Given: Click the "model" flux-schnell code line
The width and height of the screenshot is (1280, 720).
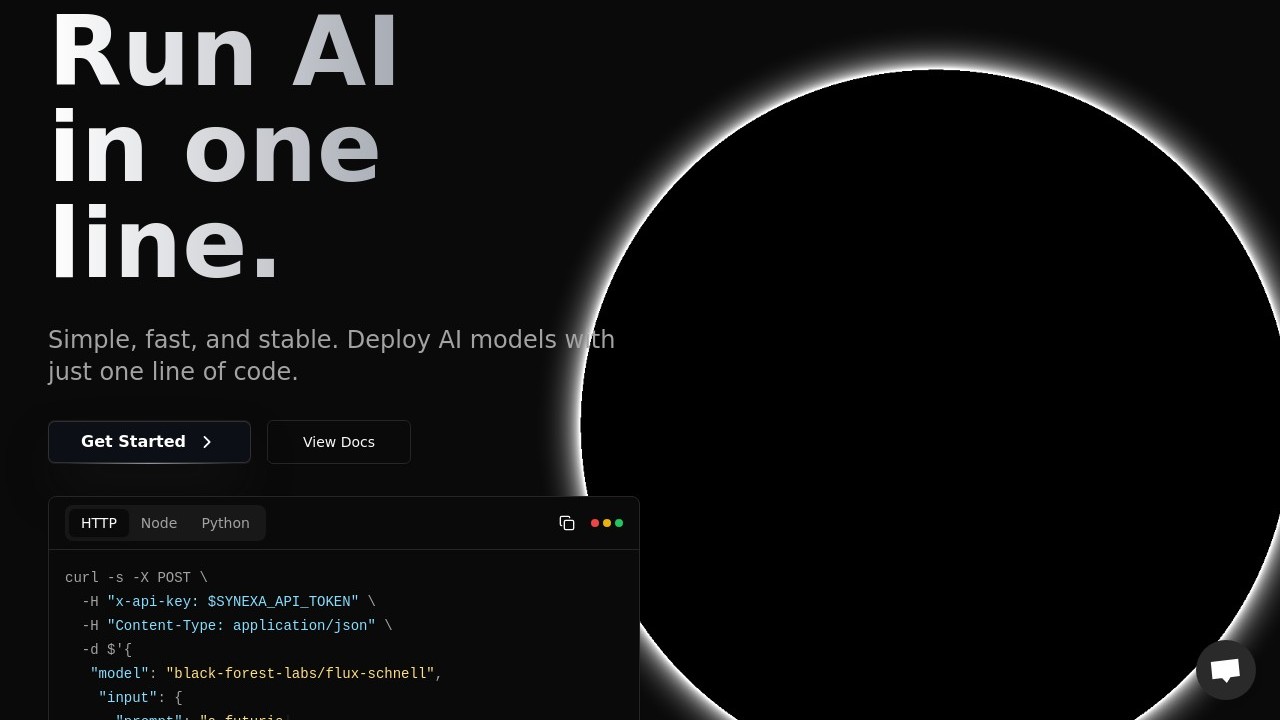Looking at the screenshot, I should [x=266, y=674].
